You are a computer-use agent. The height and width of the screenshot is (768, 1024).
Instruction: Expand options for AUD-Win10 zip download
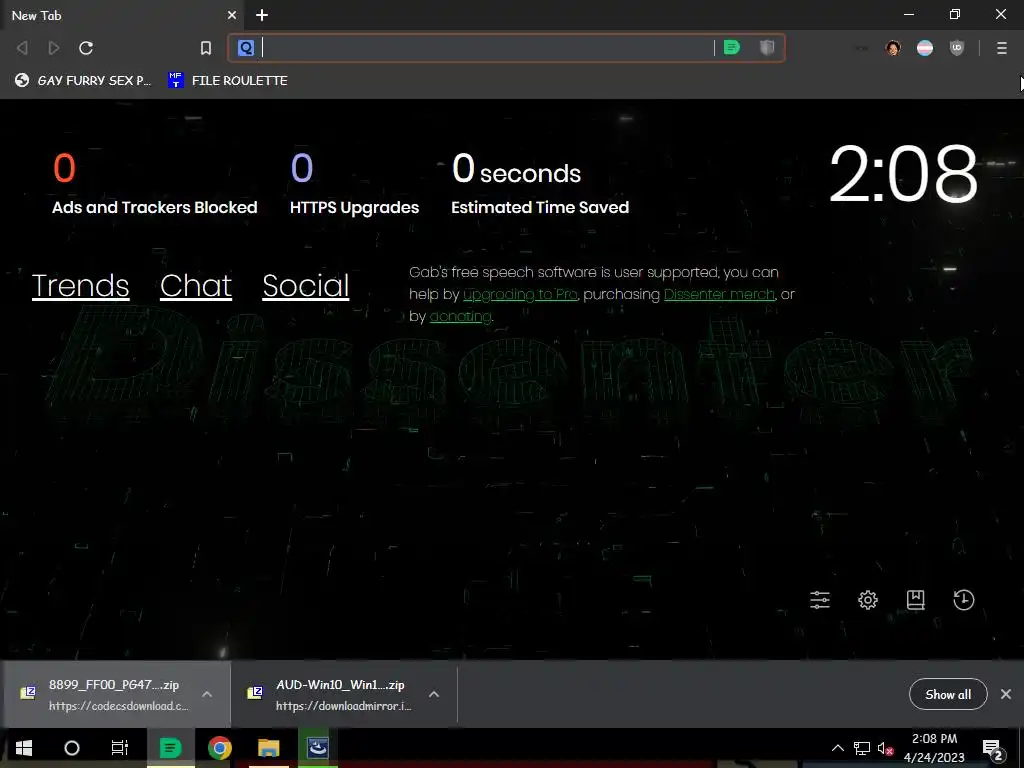pos(434,694)
